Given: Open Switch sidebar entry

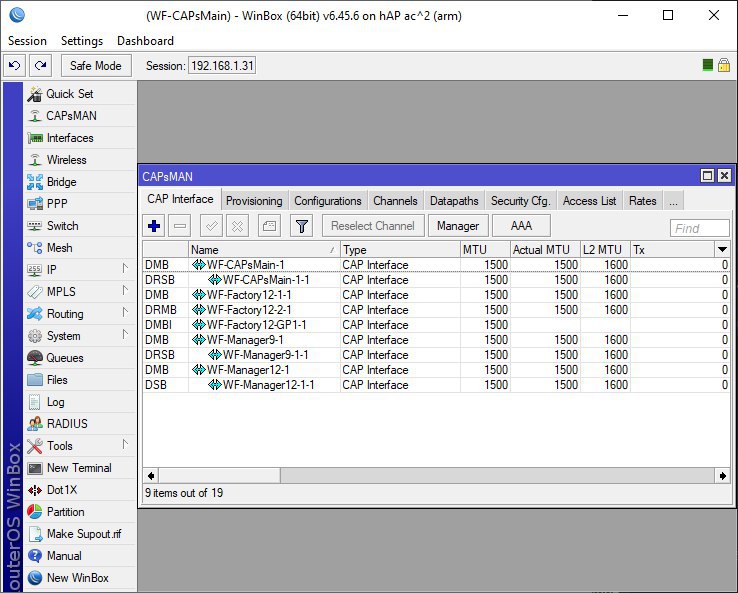Looking at the screenshot, I should click(x=79, y=226).
